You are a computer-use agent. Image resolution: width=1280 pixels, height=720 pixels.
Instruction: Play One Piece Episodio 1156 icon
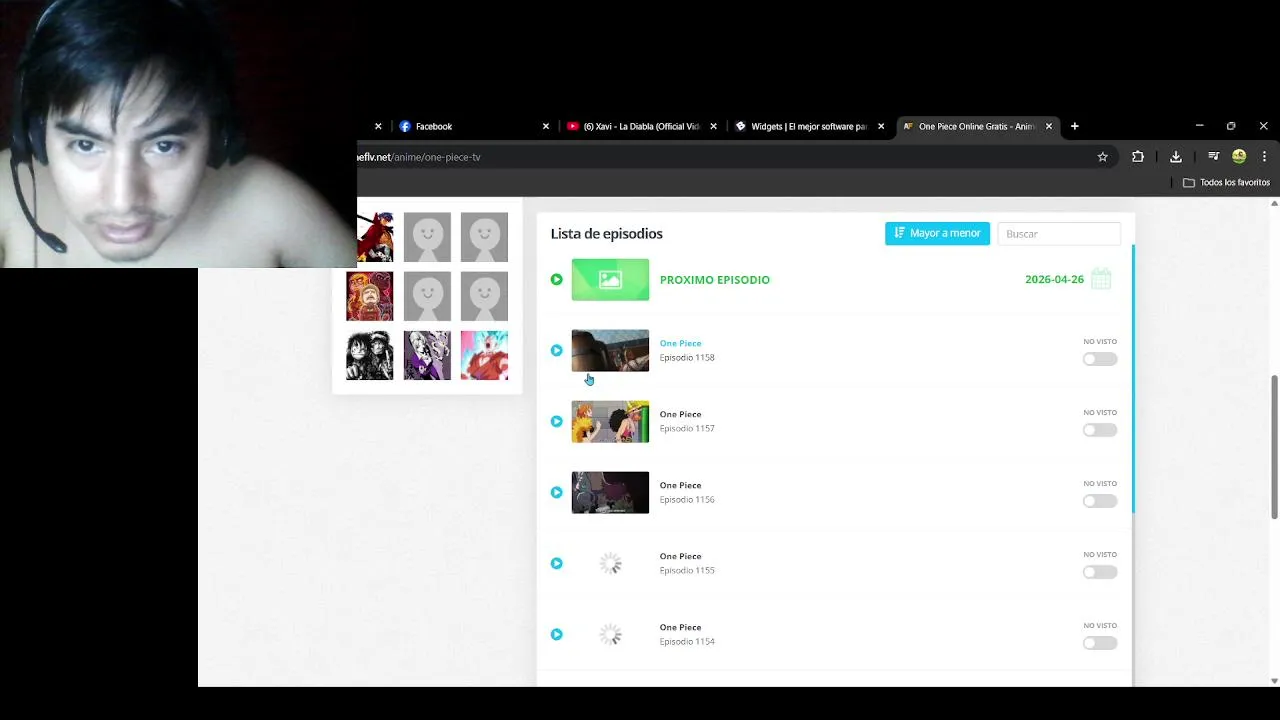coord(557,492)
